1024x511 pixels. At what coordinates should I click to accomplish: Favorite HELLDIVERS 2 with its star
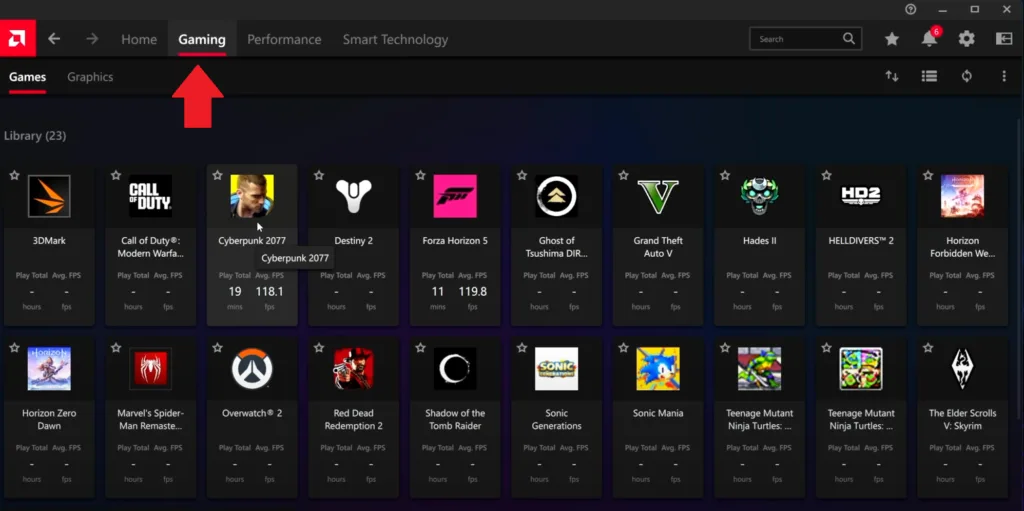click(827, 176)
